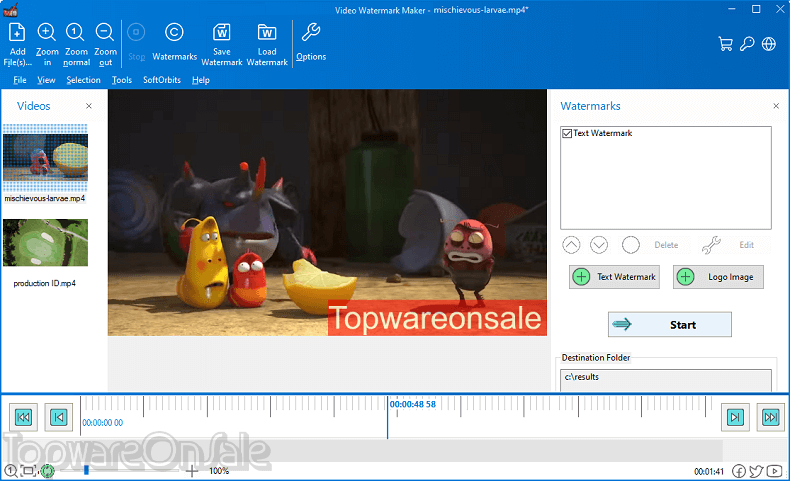Close the Videos panel

(89, 106)
